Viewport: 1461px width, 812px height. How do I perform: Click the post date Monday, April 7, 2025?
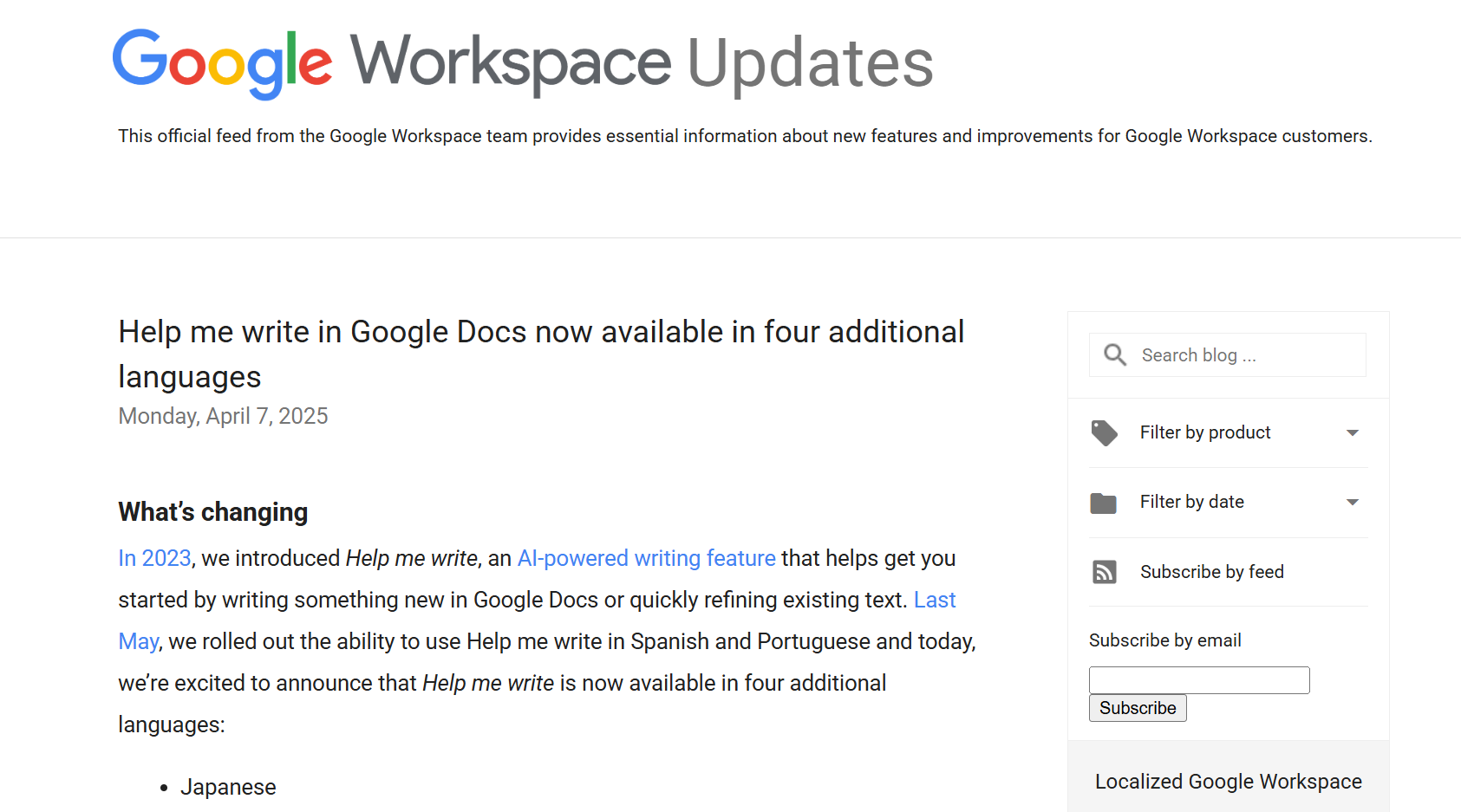[223, 416]
